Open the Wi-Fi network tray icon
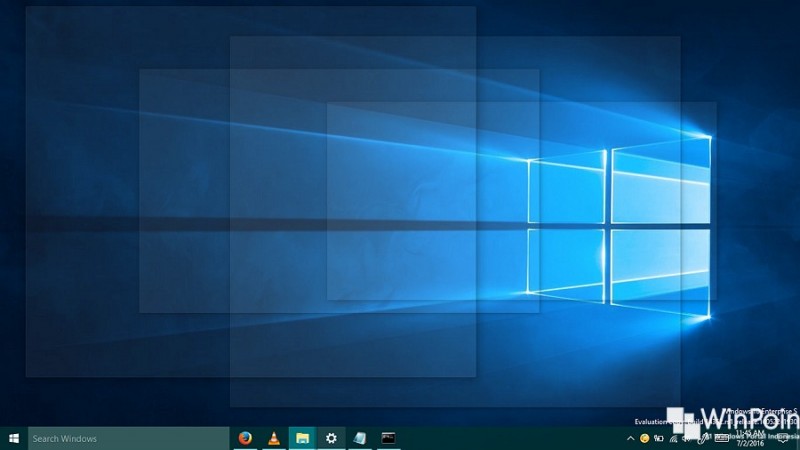Screen dimensions: 800x450 pos(673,438)
